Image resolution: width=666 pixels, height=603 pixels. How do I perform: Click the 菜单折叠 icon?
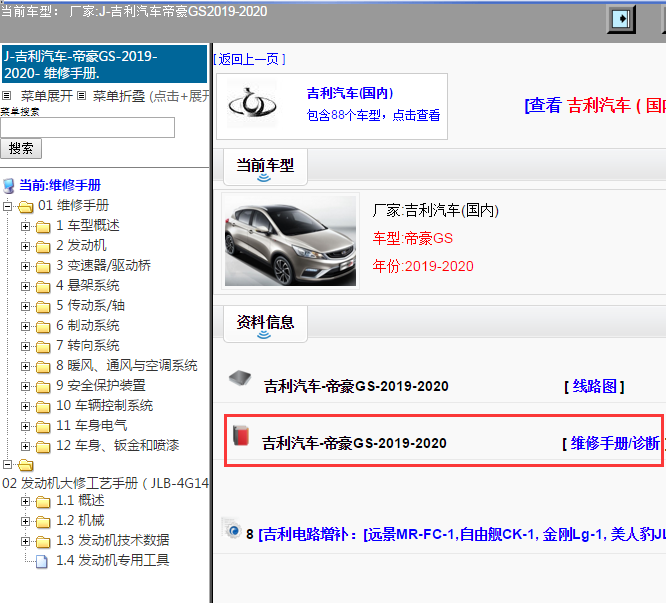[x=82, y=96]
